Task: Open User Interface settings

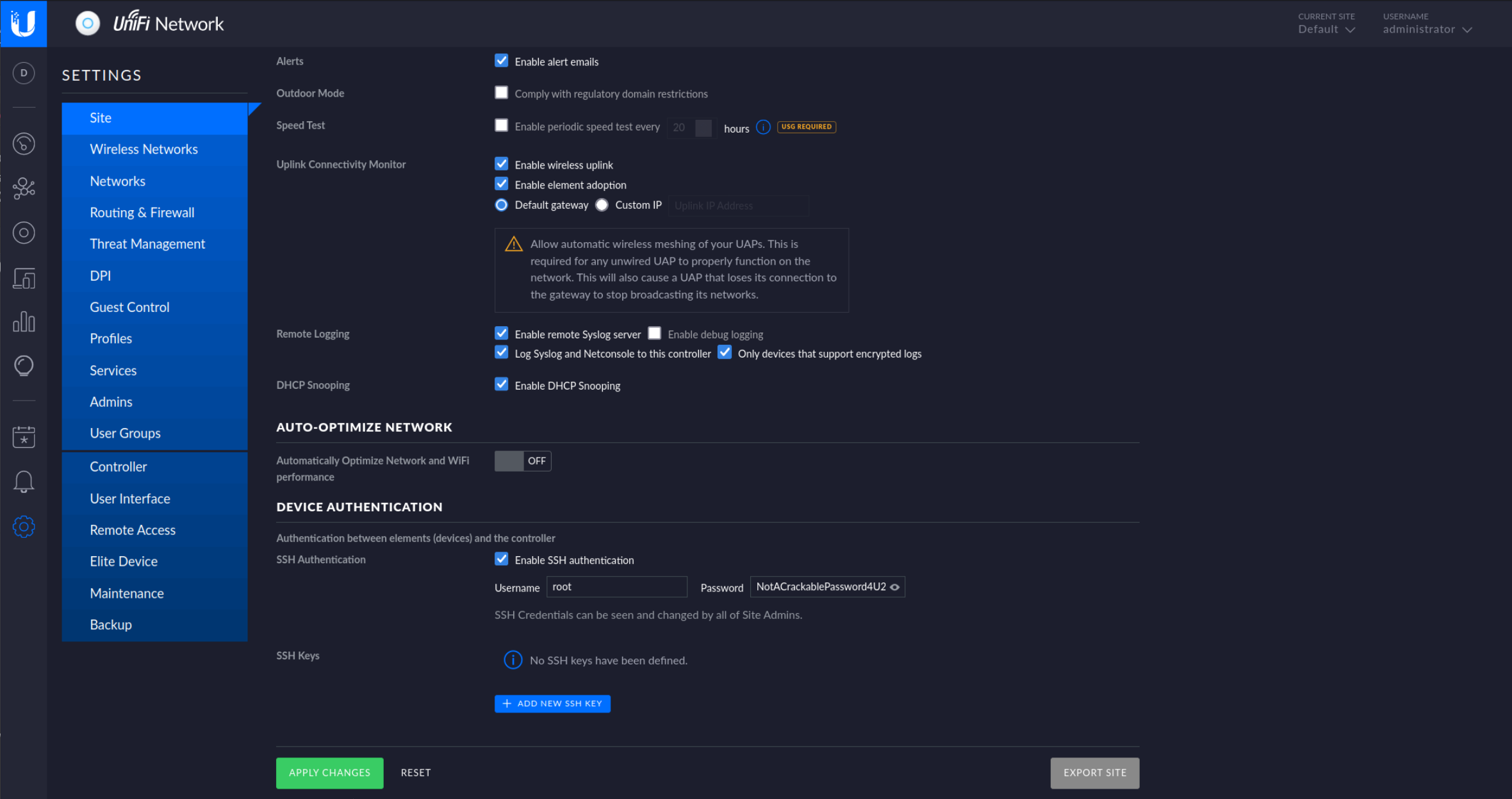Action: pos(154,498)
